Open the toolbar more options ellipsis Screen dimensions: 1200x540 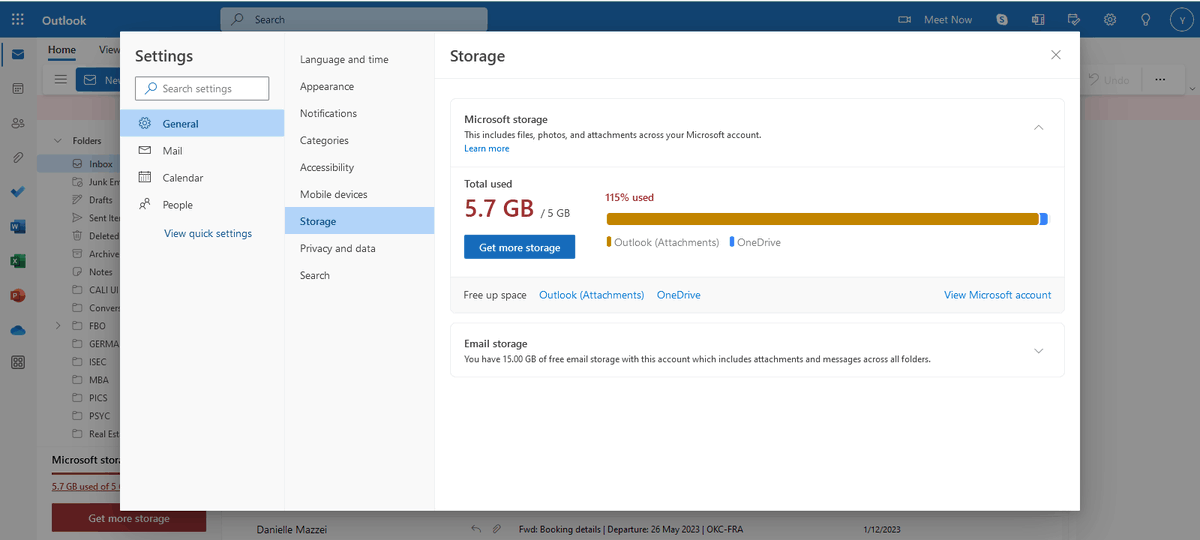click(x=1161, y=80)
